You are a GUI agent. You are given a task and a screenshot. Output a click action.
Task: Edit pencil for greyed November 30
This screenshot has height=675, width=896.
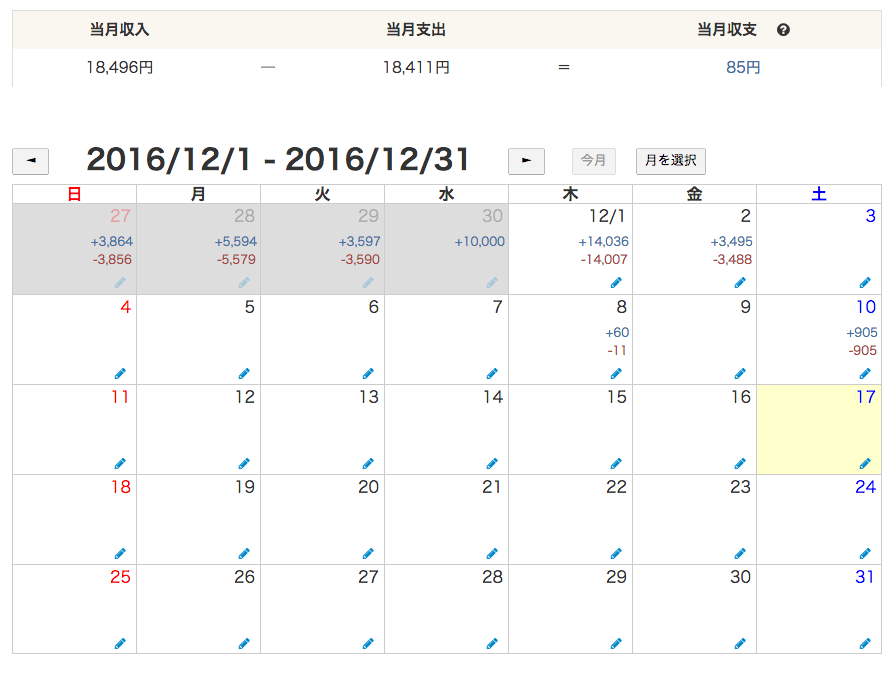point(492,282)
